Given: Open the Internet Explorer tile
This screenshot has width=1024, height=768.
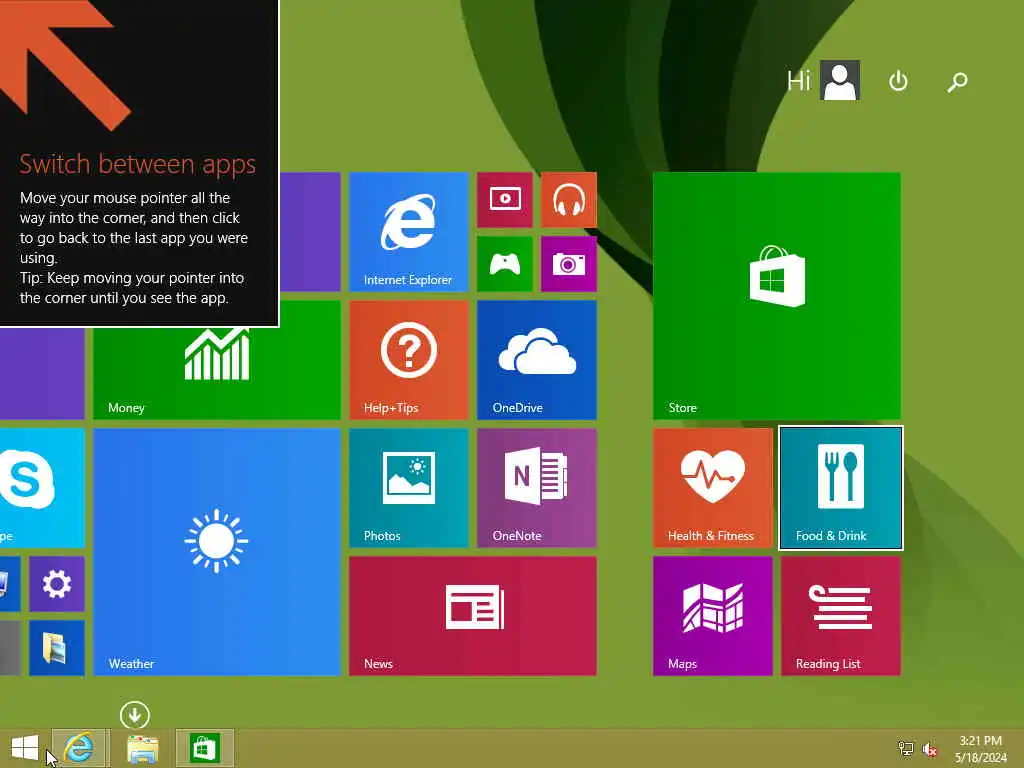Looking at the screenshot, I should [409, 232].
